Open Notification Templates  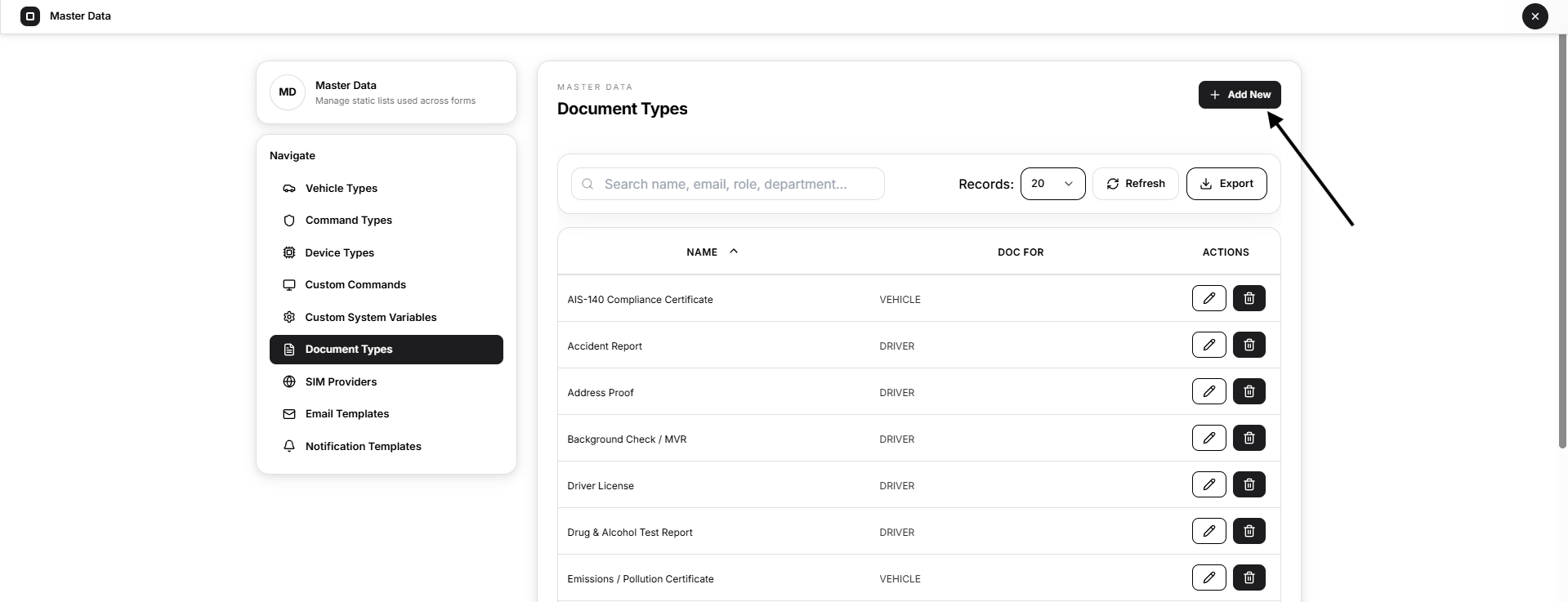click(x=386, y=446)
